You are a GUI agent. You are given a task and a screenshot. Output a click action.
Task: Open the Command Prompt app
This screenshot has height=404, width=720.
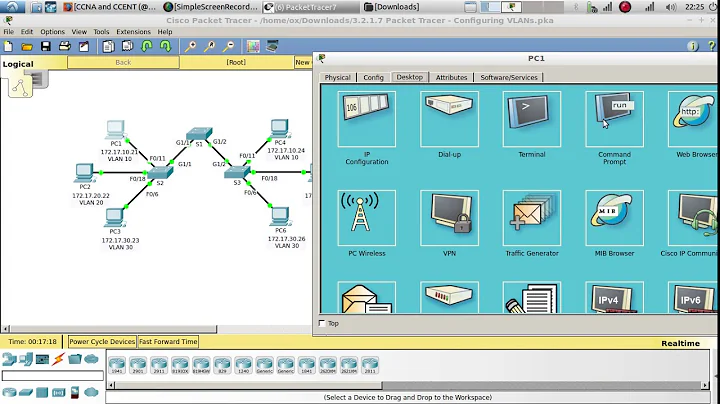pyautogui.click(x=614, y=119)
